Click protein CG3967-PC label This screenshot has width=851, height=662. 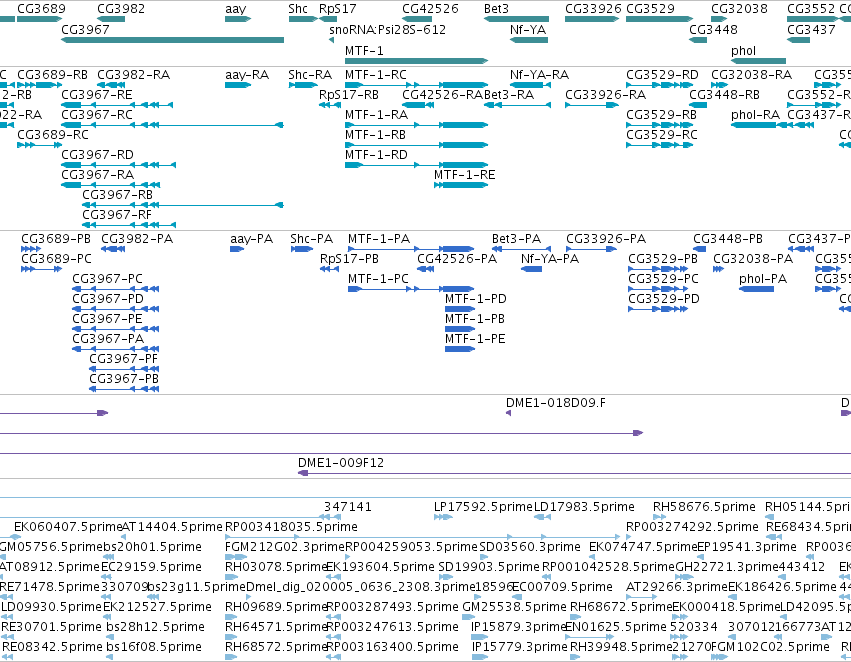[107, 279]
